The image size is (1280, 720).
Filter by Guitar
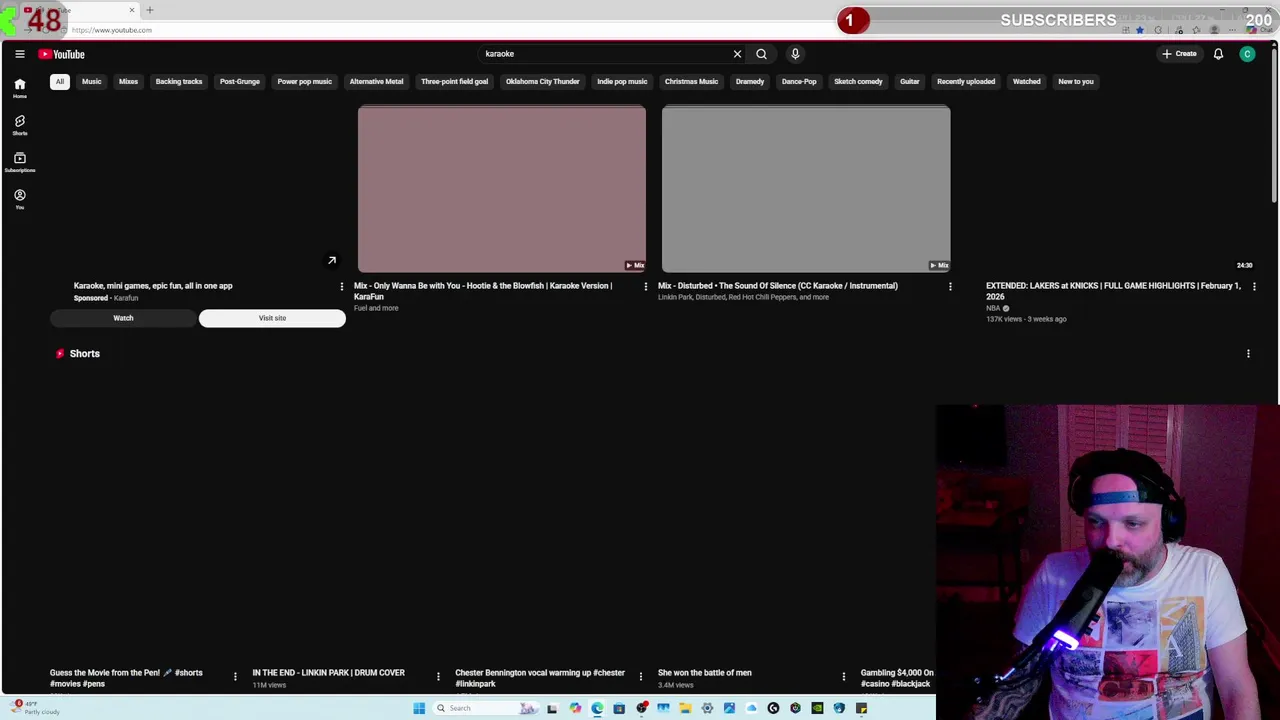[909, 82]
